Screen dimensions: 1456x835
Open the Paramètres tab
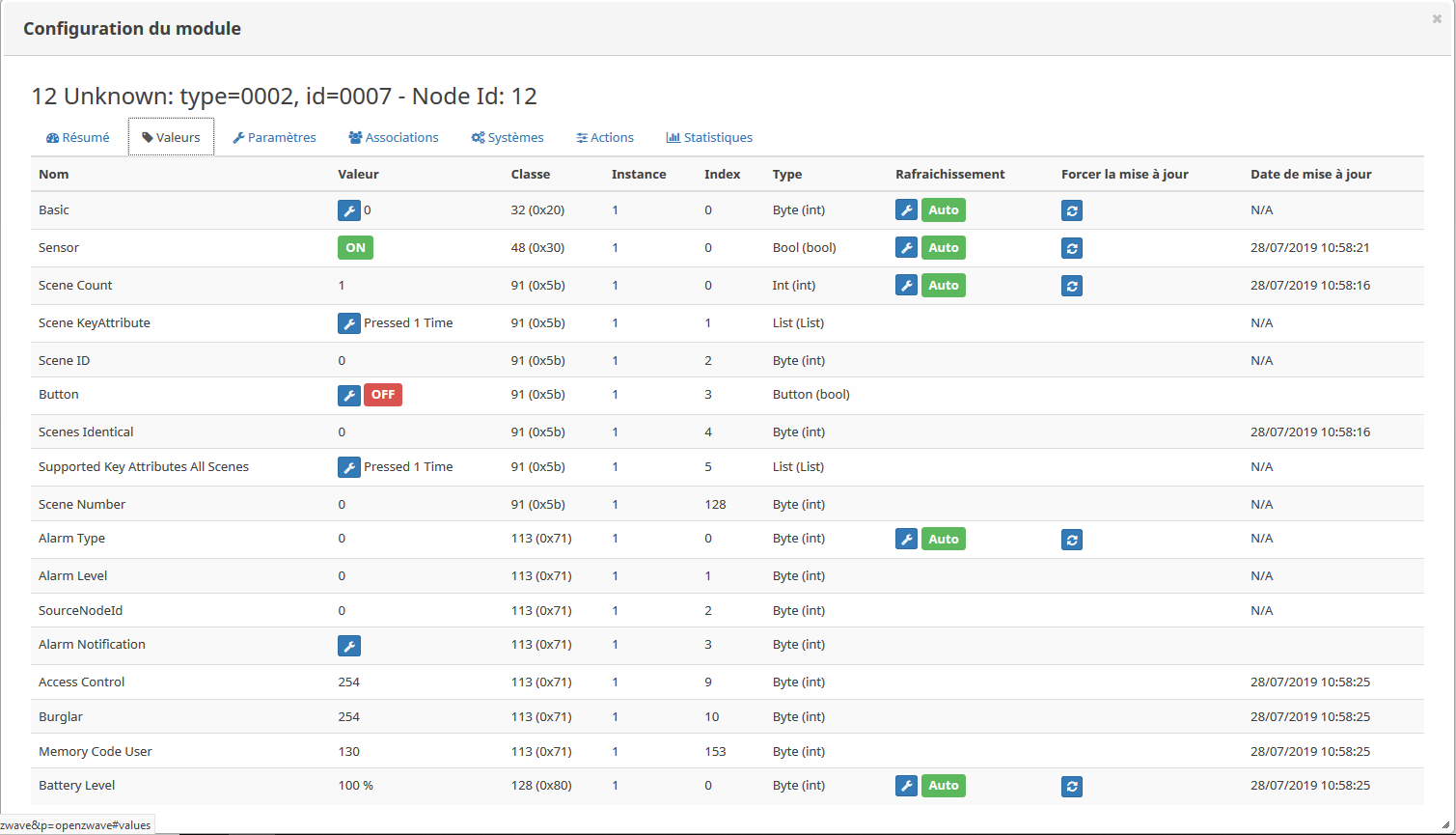click(274, 138)
